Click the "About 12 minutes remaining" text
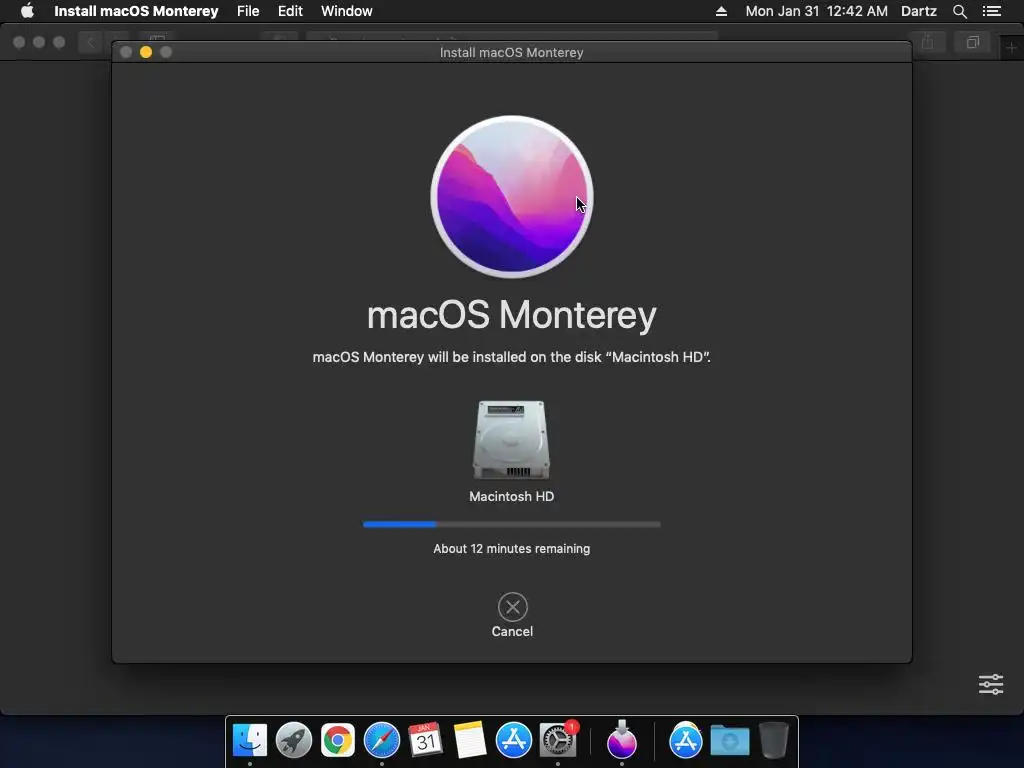Viewport: 1024px width, 768px height. point(511,549)
